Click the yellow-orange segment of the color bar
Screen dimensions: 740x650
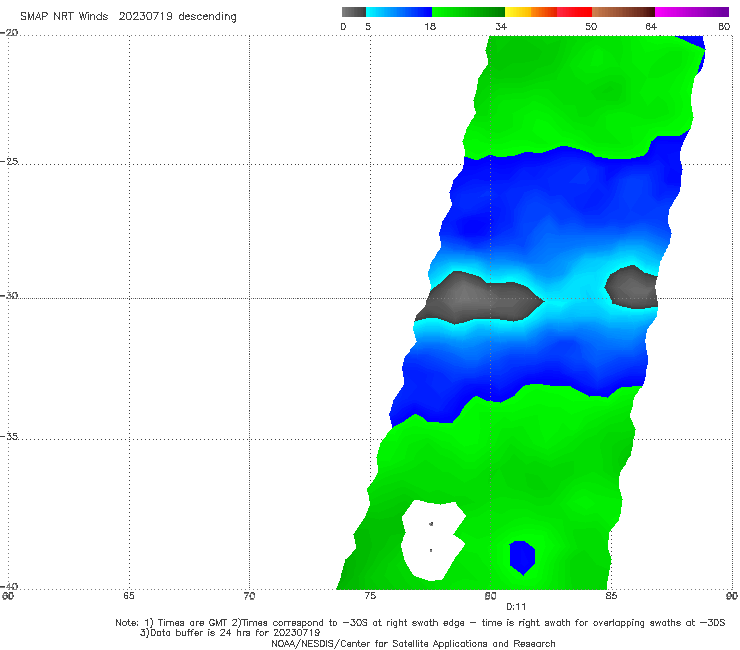(531, 12)
